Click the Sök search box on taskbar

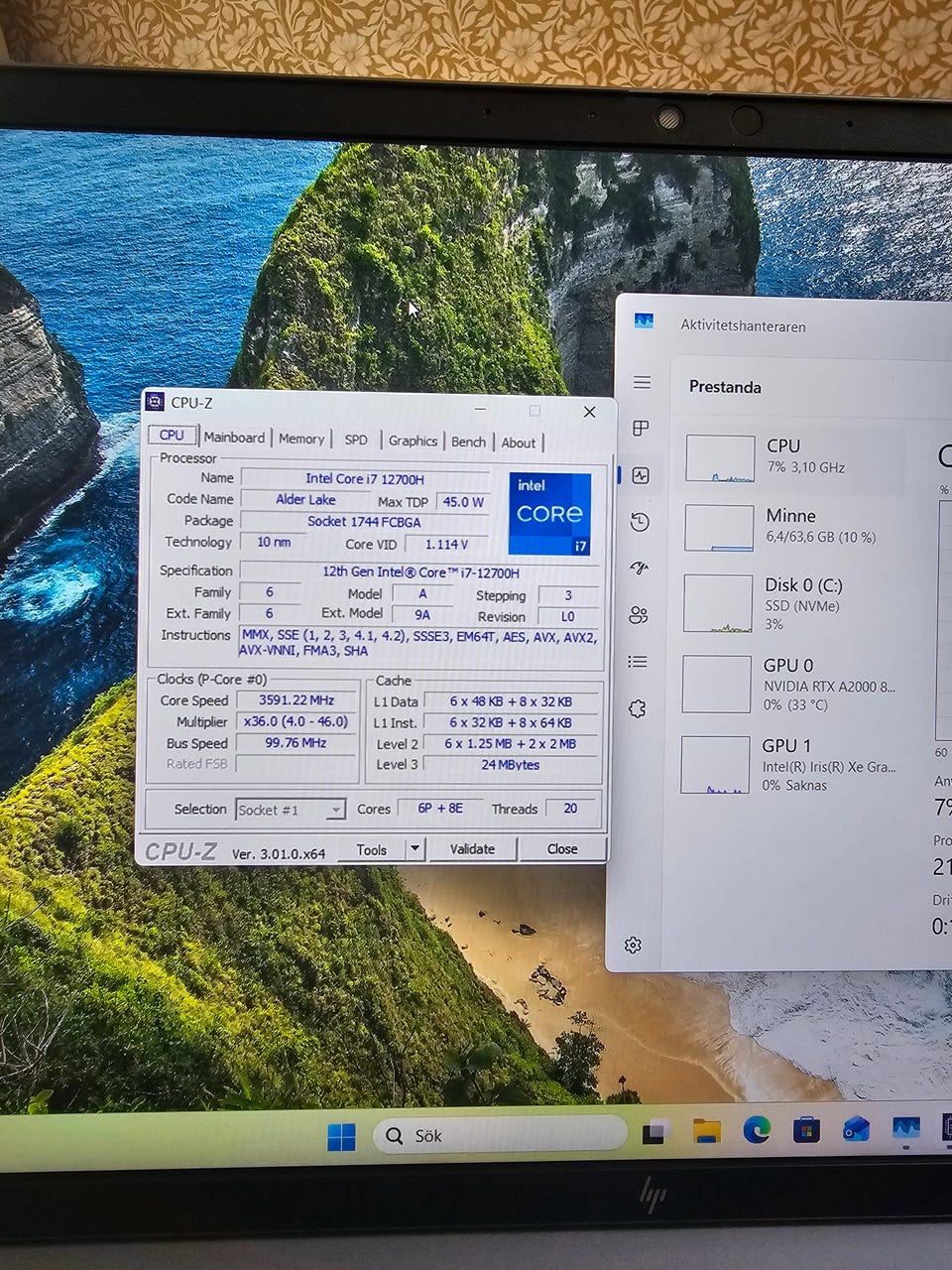tap(500, 1135)
